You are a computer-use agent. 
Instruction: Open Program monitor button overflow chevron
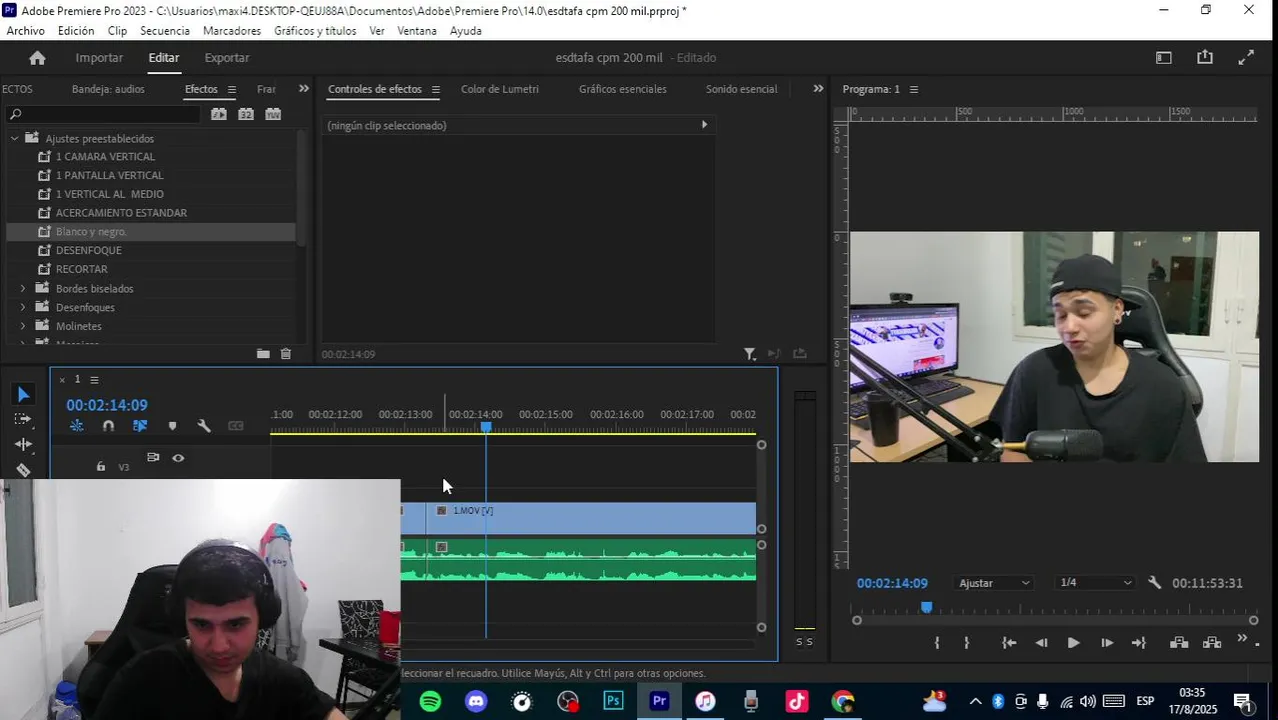click(x=1243, y=639)
